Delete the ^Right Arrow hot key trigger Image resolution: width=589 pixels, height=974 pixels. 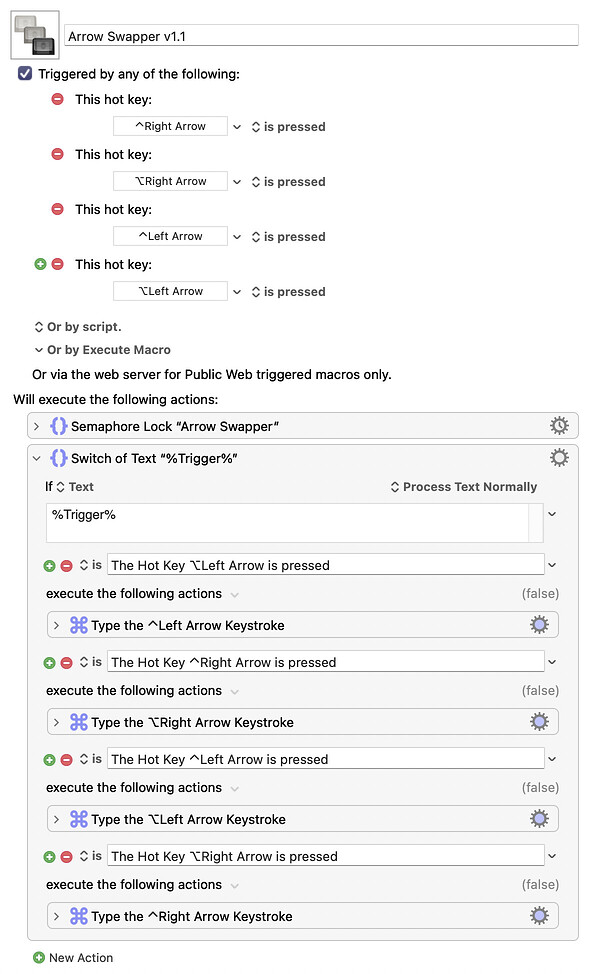coord(57,99)
